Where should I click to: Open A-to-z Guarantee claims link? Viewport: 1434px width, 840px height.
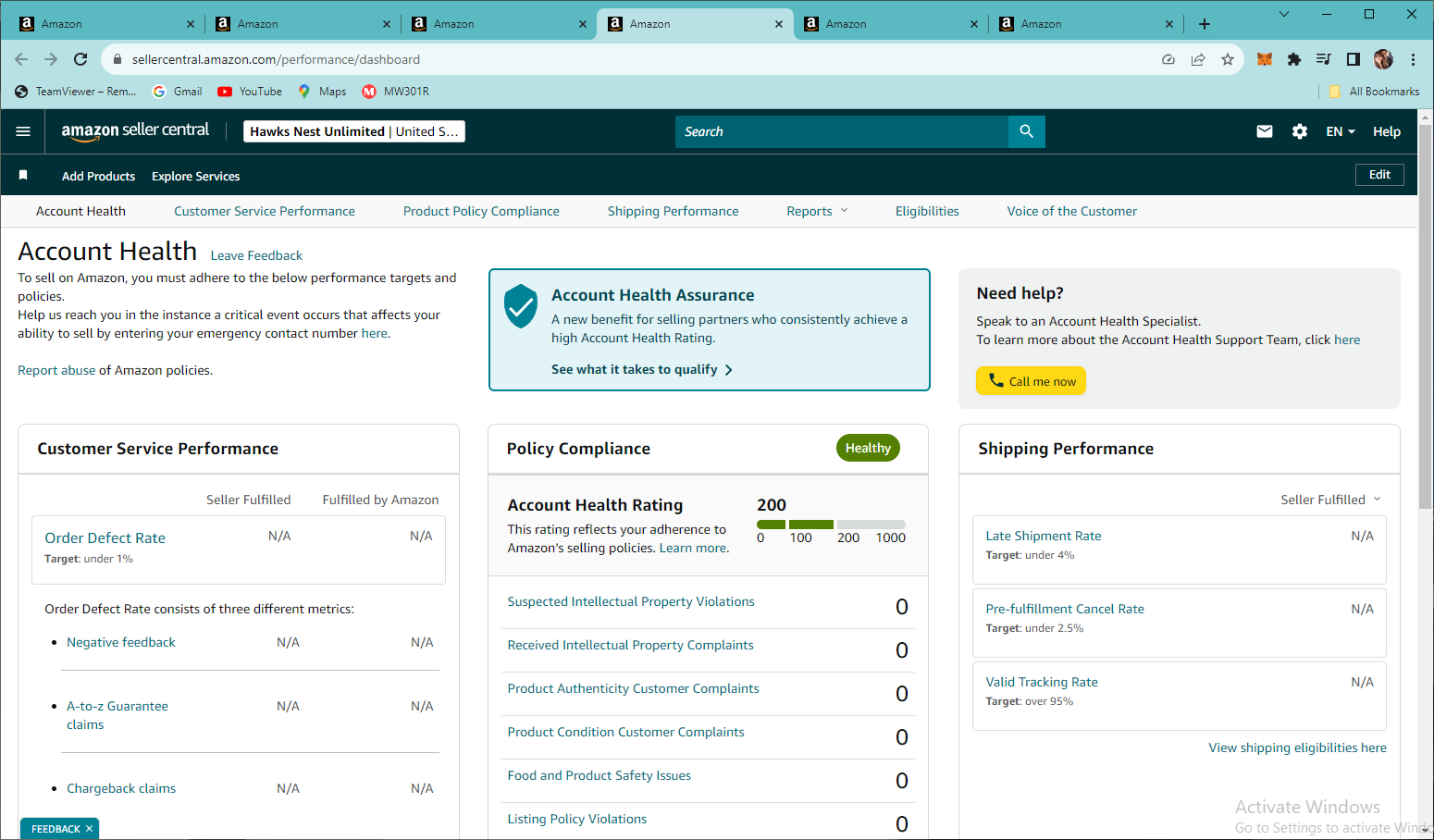point(117,715)
